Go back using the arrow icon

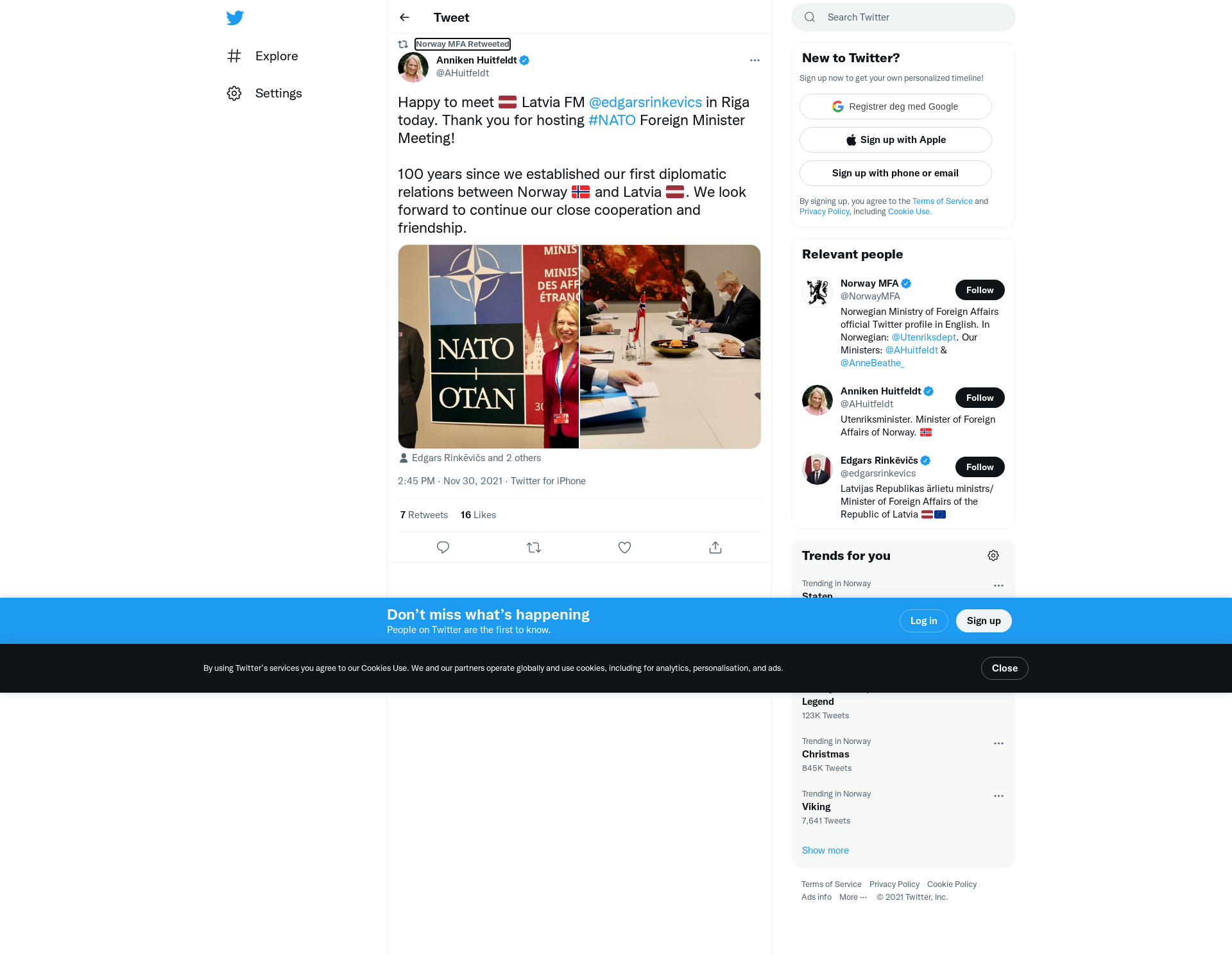point(404,17)
